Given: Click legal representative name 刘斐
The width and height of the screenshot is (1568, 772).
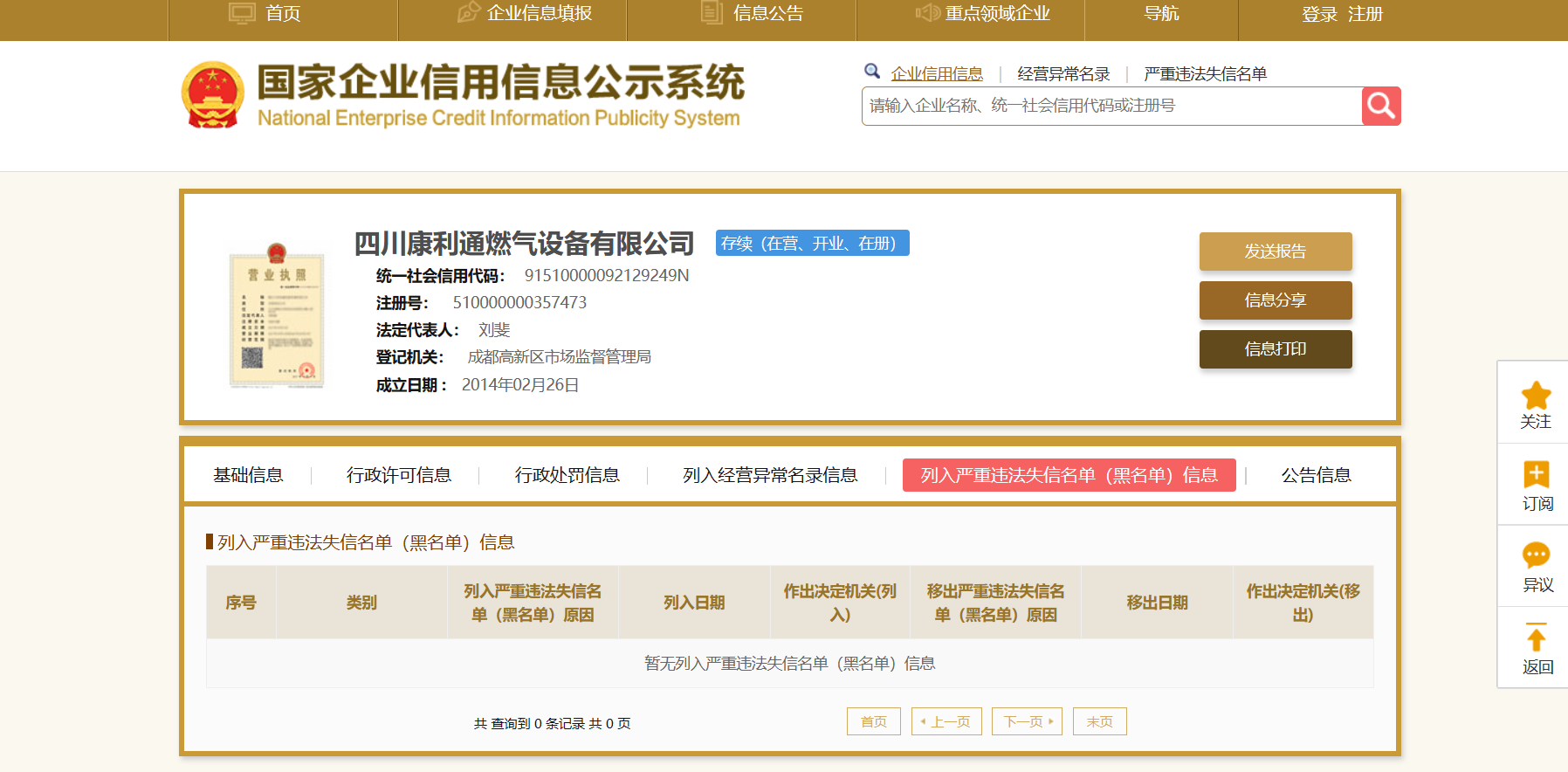Looking at the screenshot, I should pyautogui.click(x=494, y=330).
